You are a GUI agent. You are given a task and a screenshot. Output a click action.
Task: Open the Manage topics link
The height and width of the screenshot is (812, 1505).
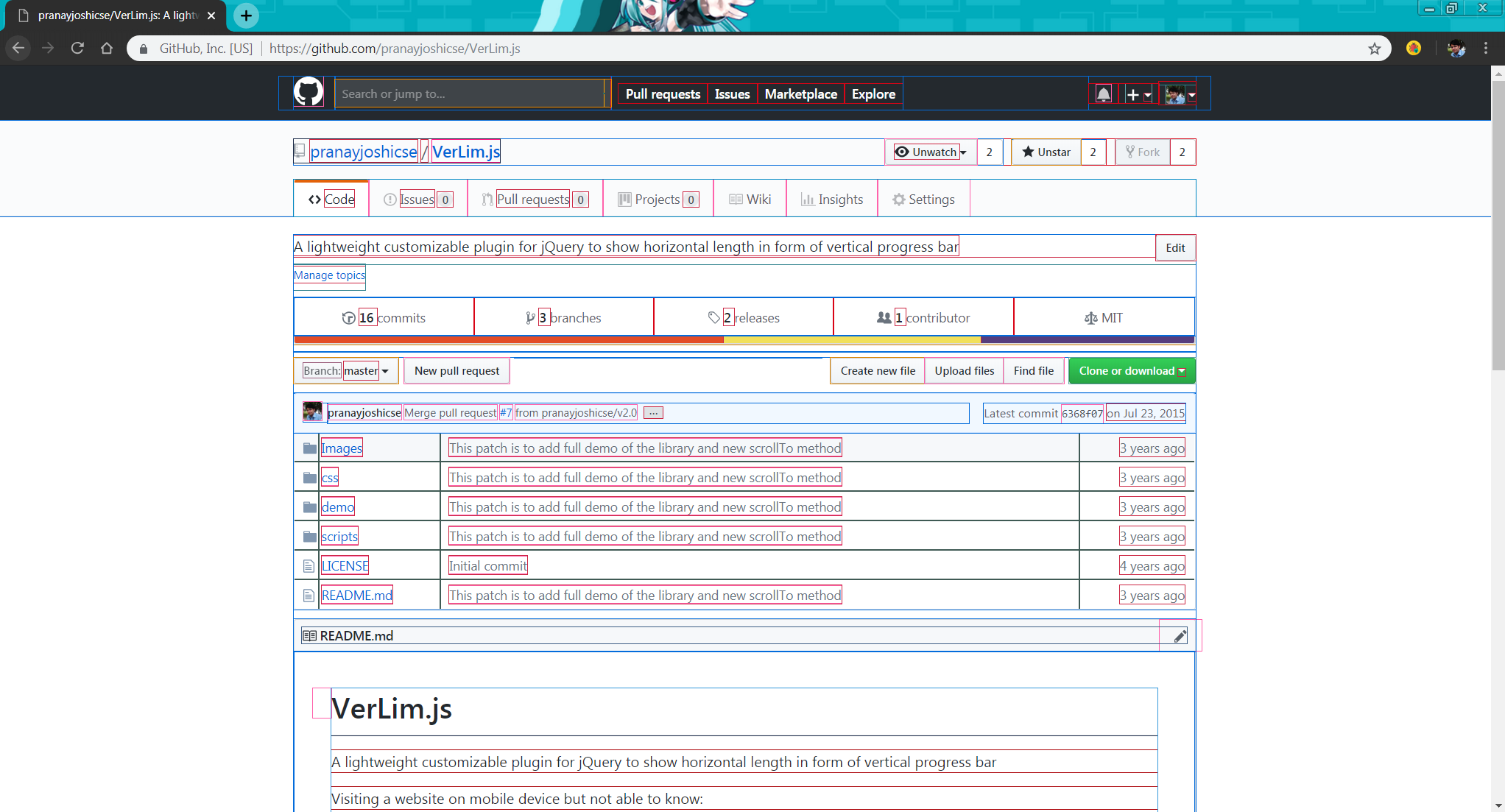tap(329, 275)
